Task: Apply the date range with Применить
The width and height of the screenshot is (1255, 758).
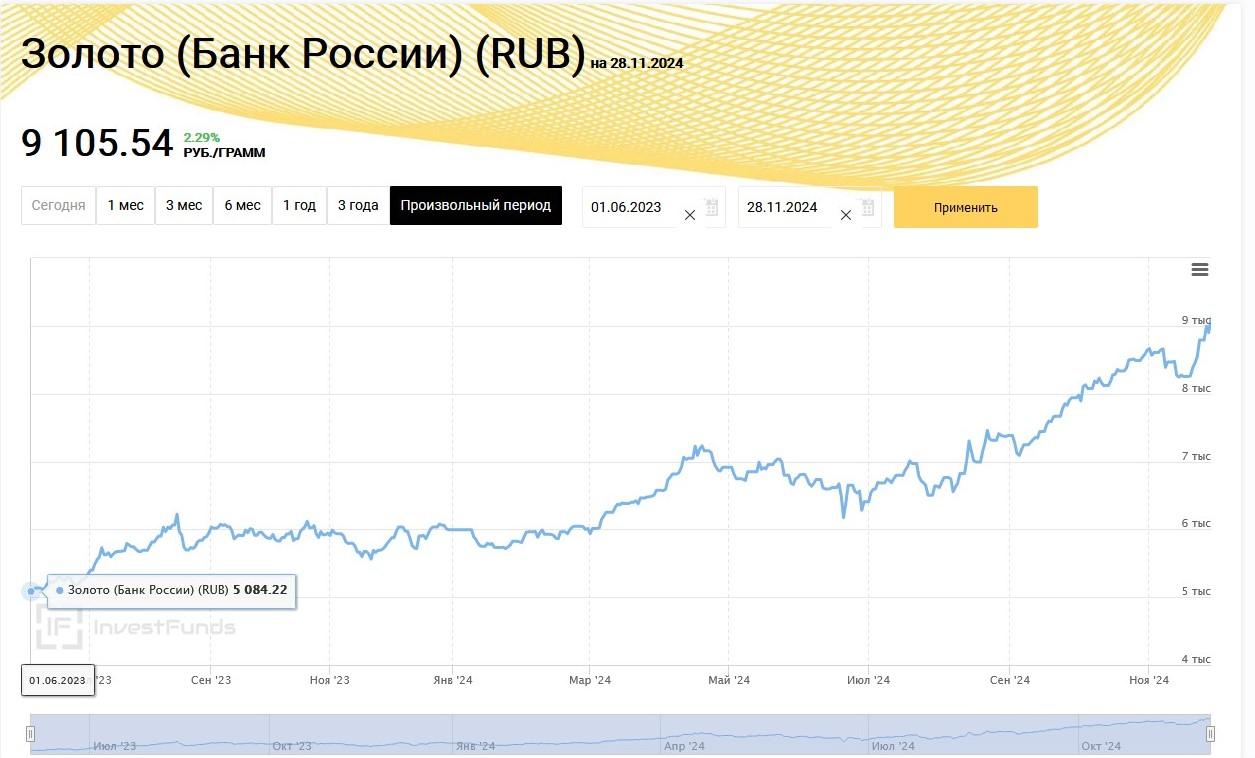Action: tap(966, 207)
